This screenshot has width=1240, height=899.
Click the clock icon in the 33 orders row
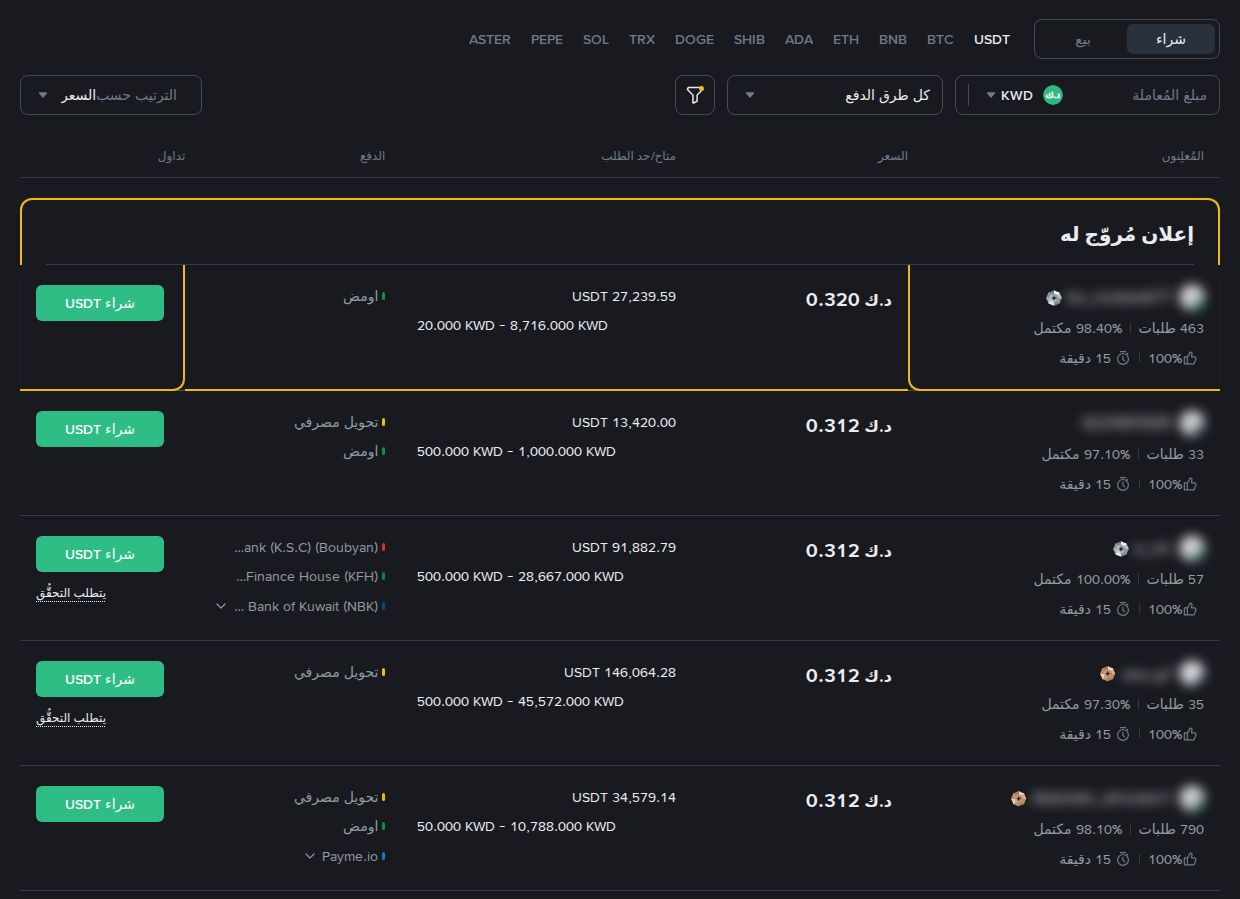(x=1123, y=484)
